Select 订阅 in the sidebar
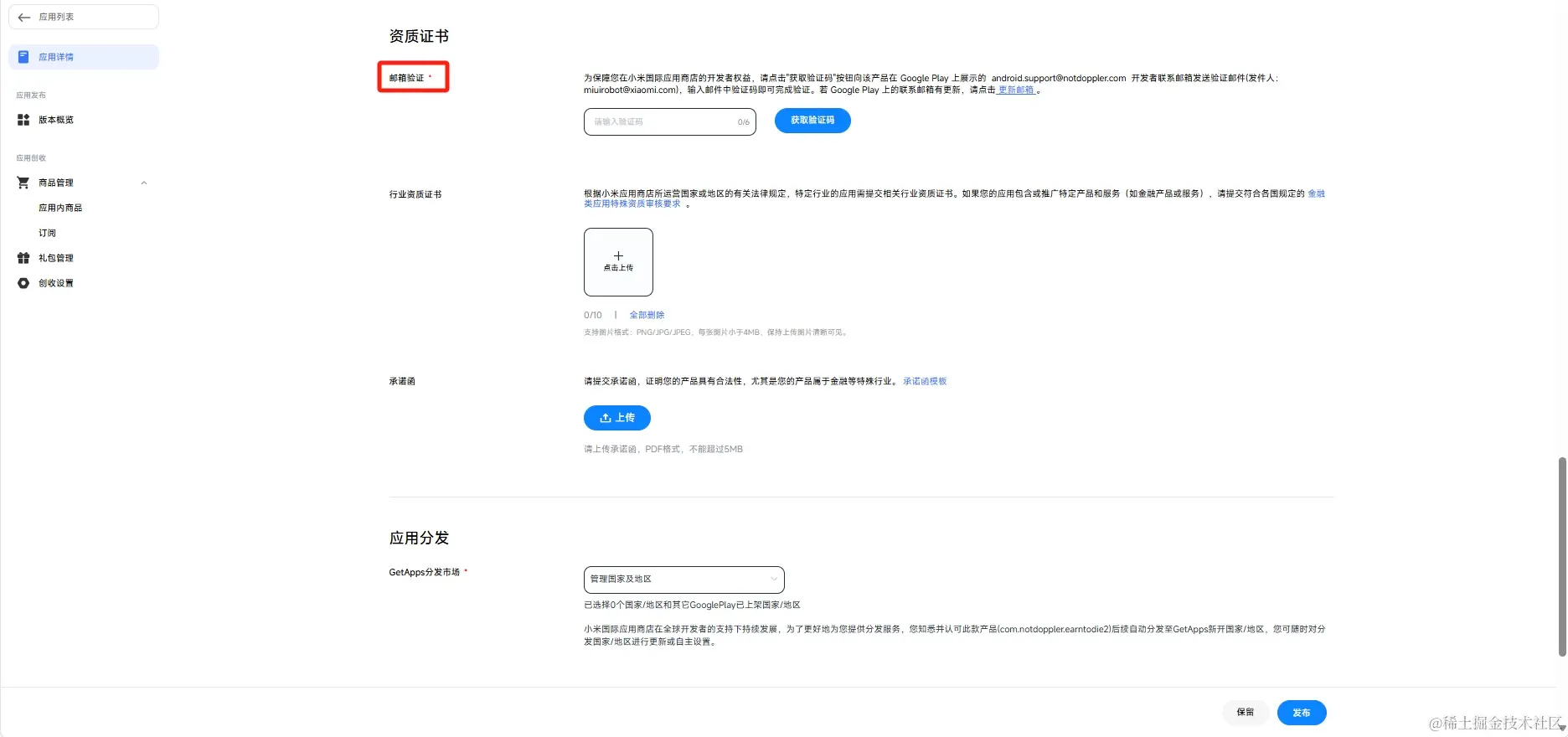The image size is (1568, 737). pyautogui.click(x=47, y=233)
